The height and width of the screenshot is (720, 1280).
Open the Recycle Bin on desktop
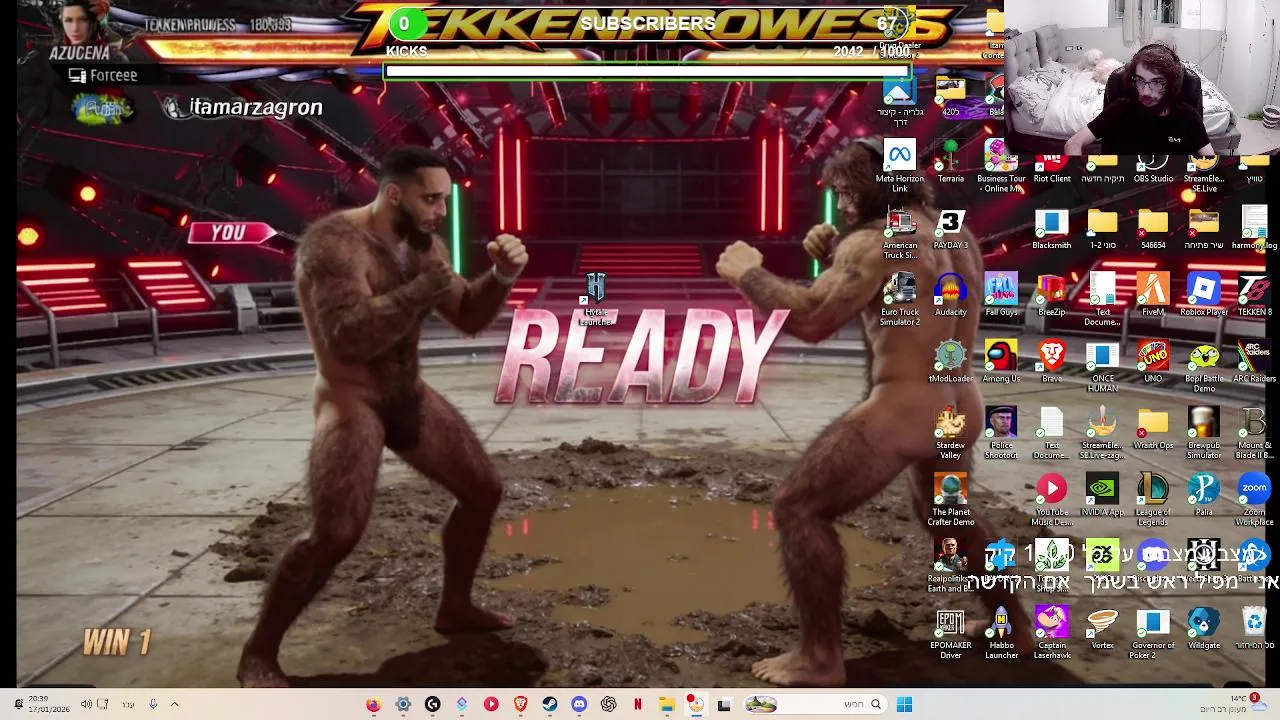[1254, 629]
